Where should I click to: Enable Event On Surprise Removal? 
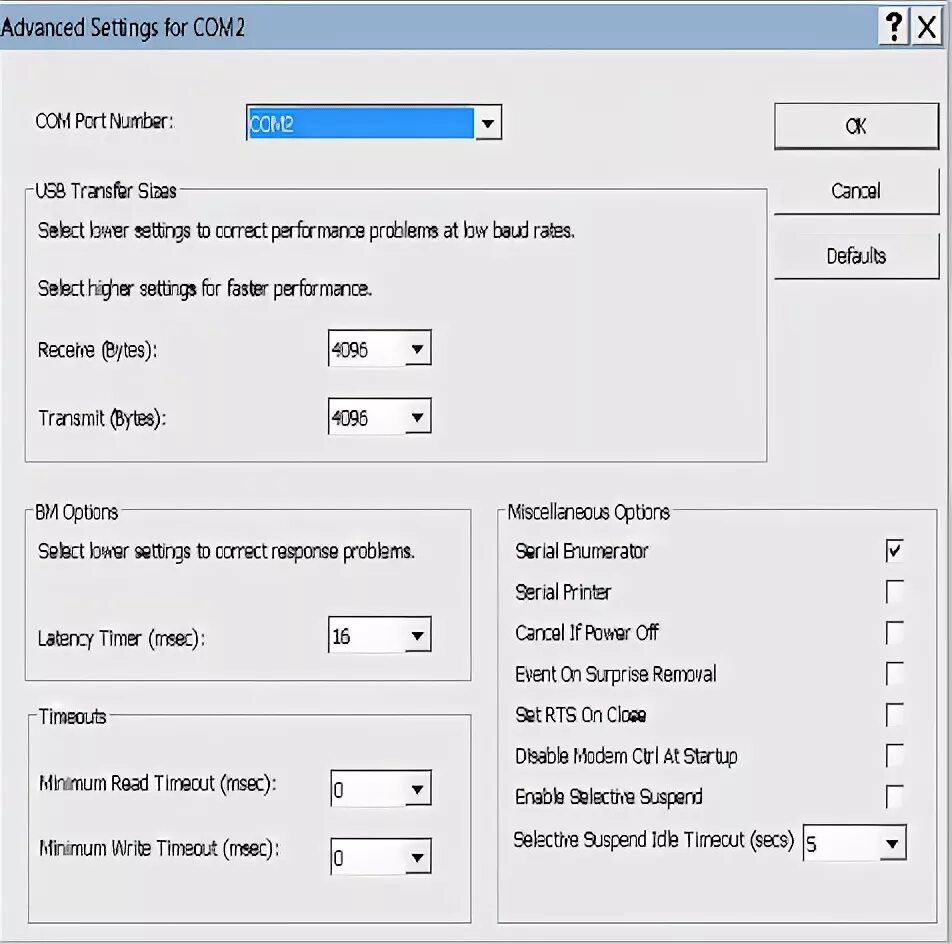pos(894,673)
